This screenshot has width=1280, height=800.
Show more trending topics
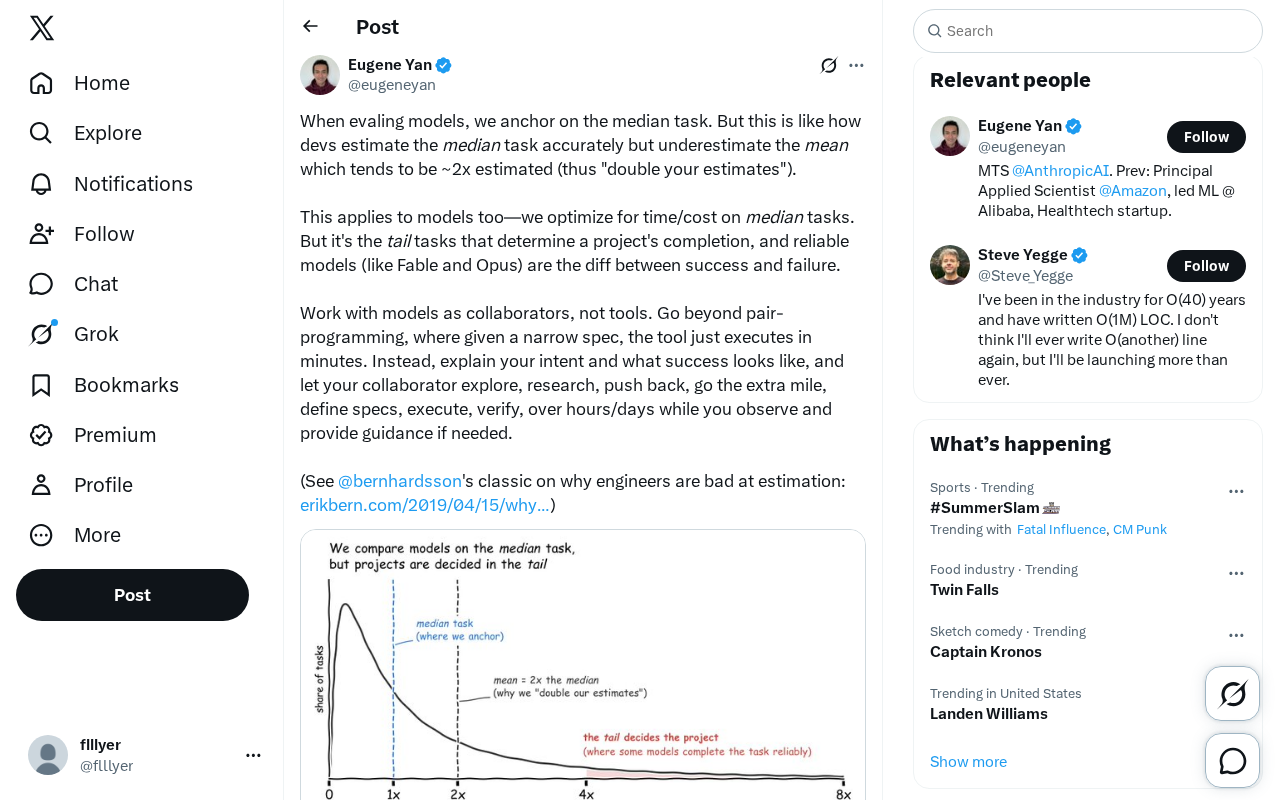tap(968, 762)
